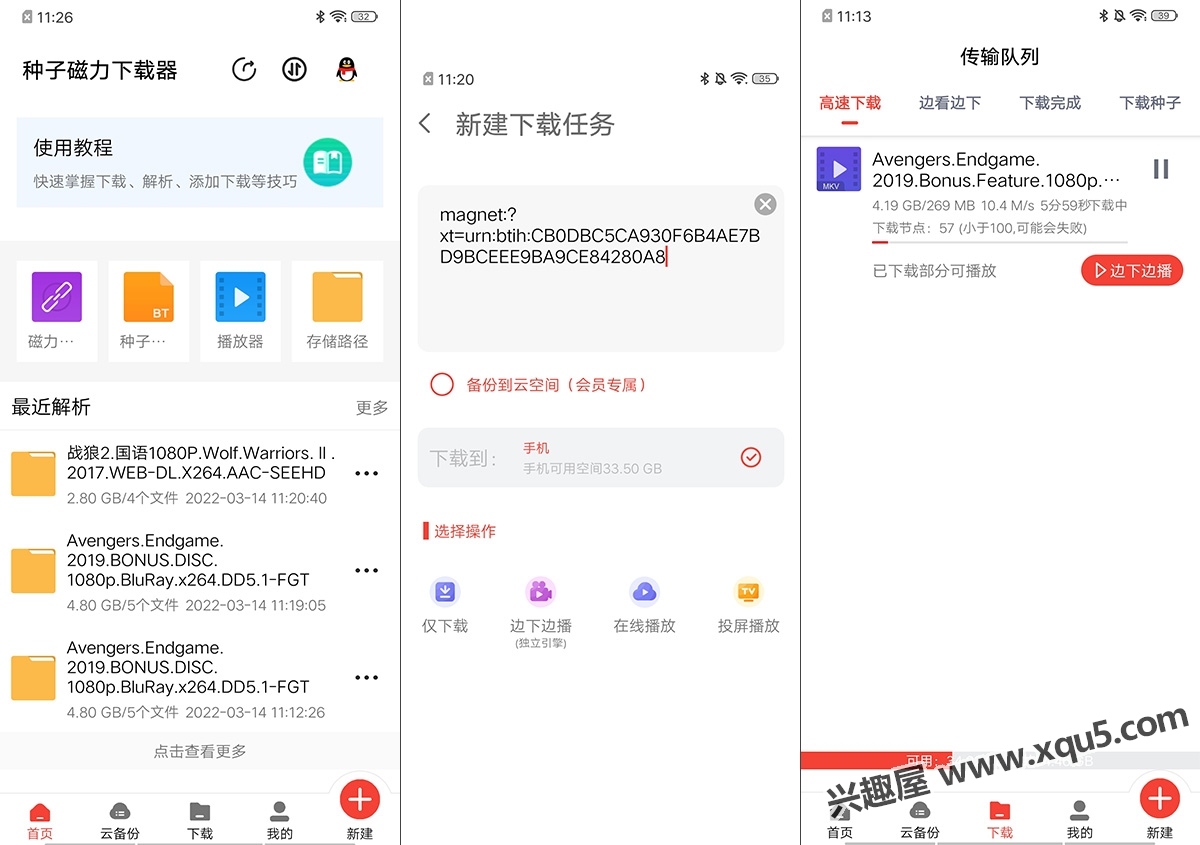The image size is (1200, 845).
Task: Select 首页 tab in right screen
Action: click(840, 821)
